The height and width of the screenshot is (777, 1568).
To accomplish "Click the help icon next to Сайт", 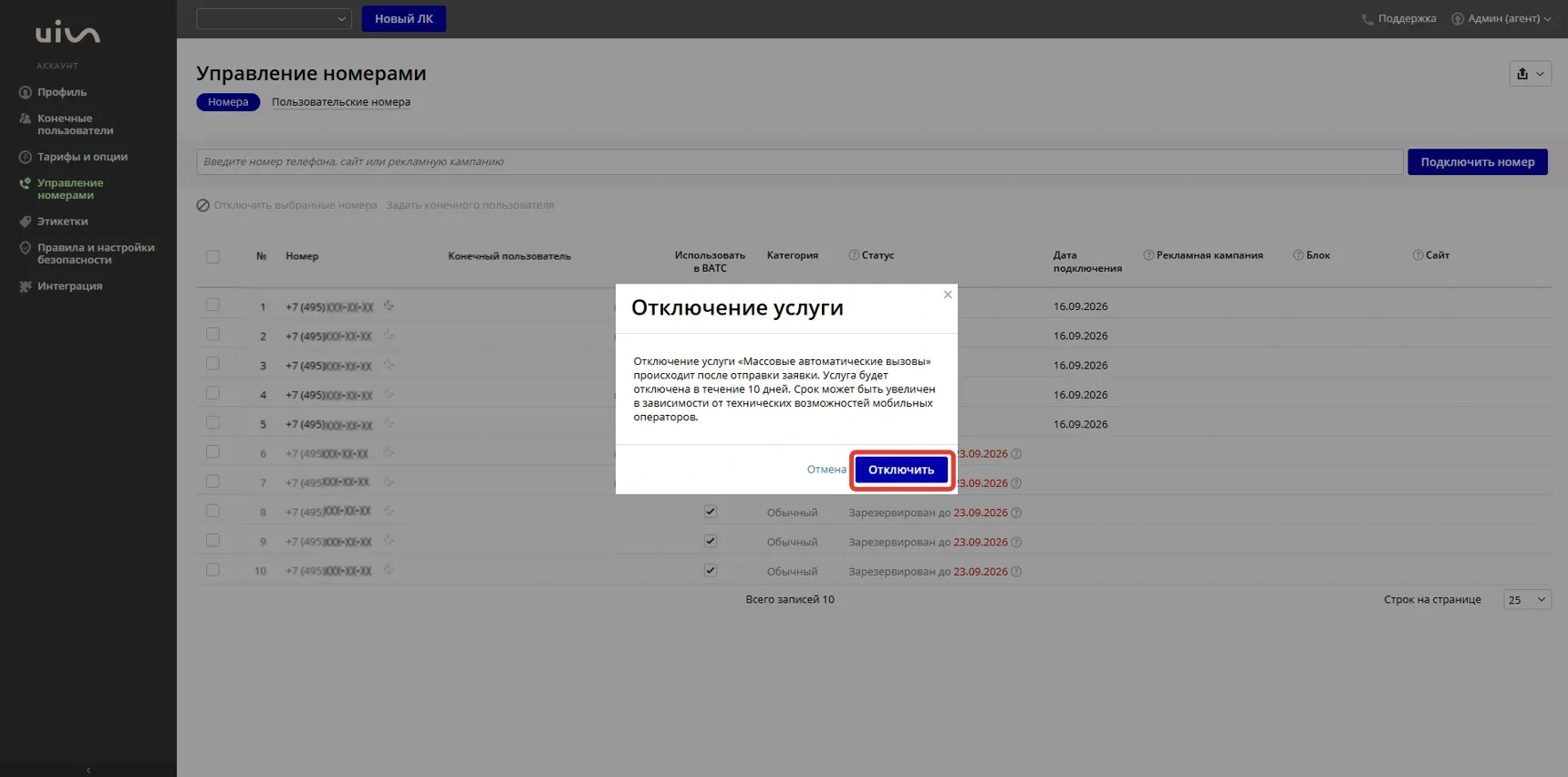I will pyautogui.click(x=1417, y=255).
